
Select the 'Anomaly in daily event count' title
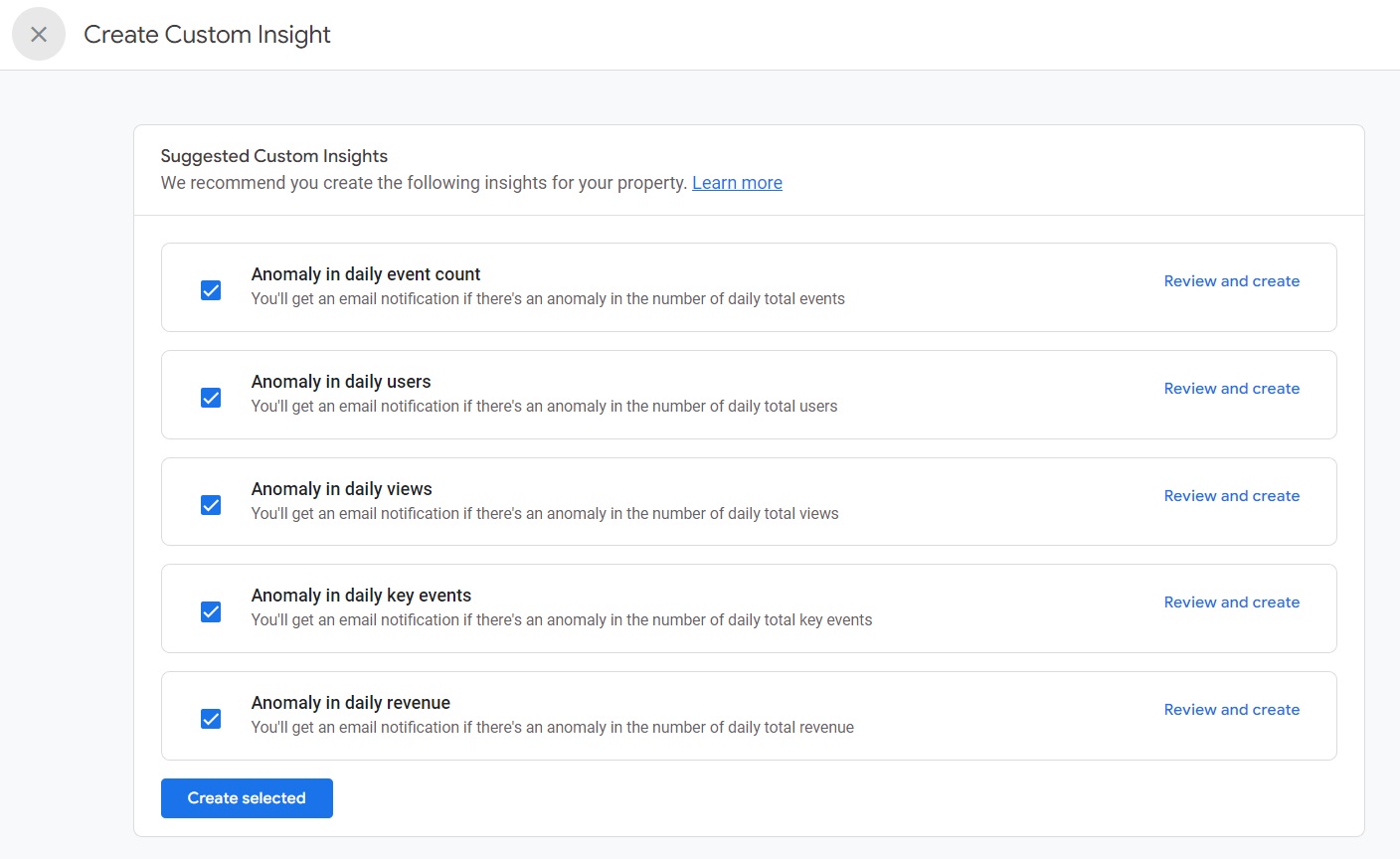[366, 274]
